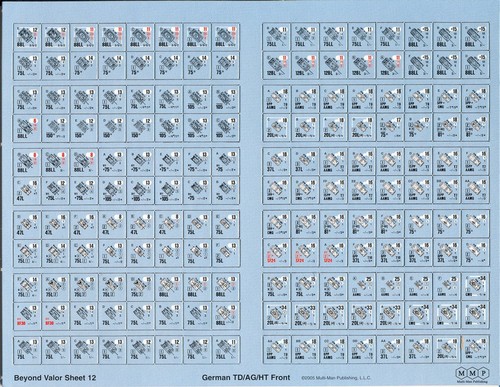
Task: Select the 75* counter beside the SPW 37L counters
Action: click(475, 253)
